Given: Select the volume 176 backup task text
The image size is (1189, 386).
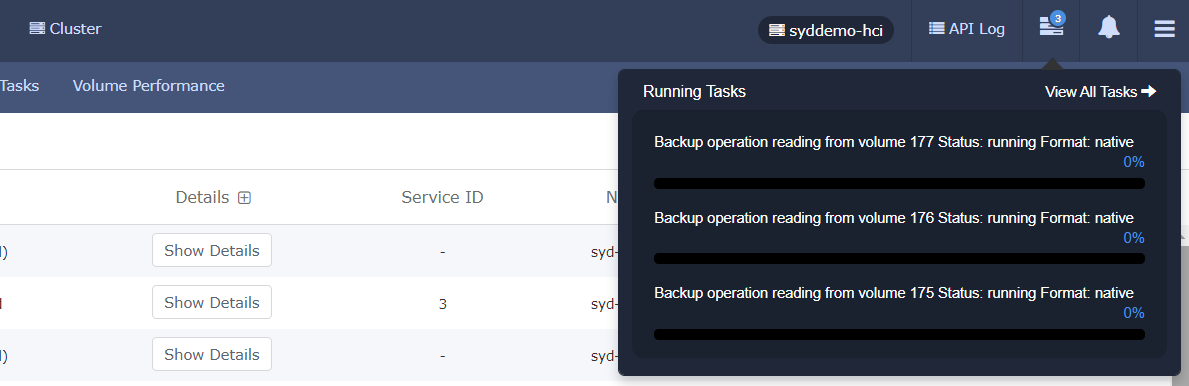Looking at the screenshot, I should click(893, 218).
